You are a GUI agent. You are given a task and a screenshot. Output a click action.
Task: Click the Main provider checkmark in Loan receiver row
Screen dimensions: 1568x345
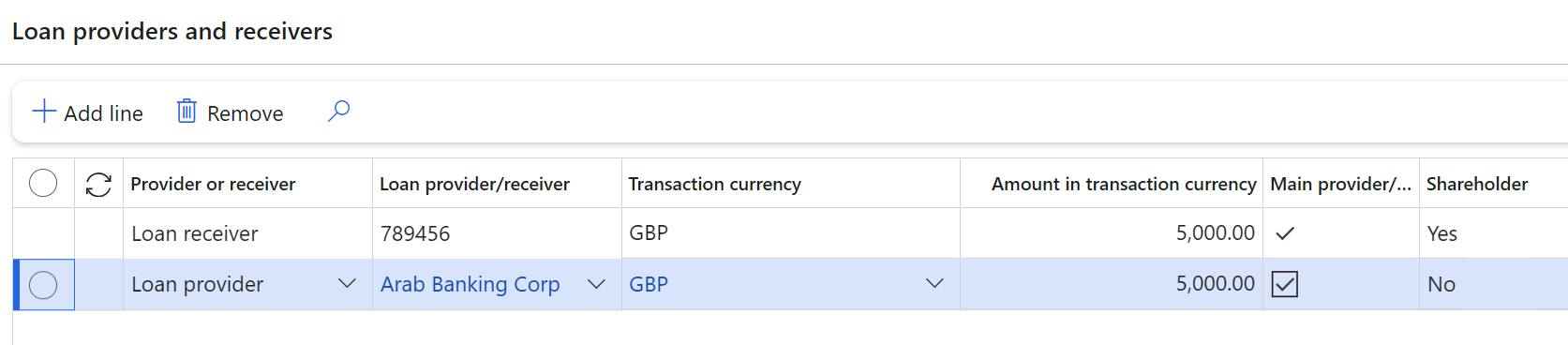pyautogui.click(x=1285, y=233)
